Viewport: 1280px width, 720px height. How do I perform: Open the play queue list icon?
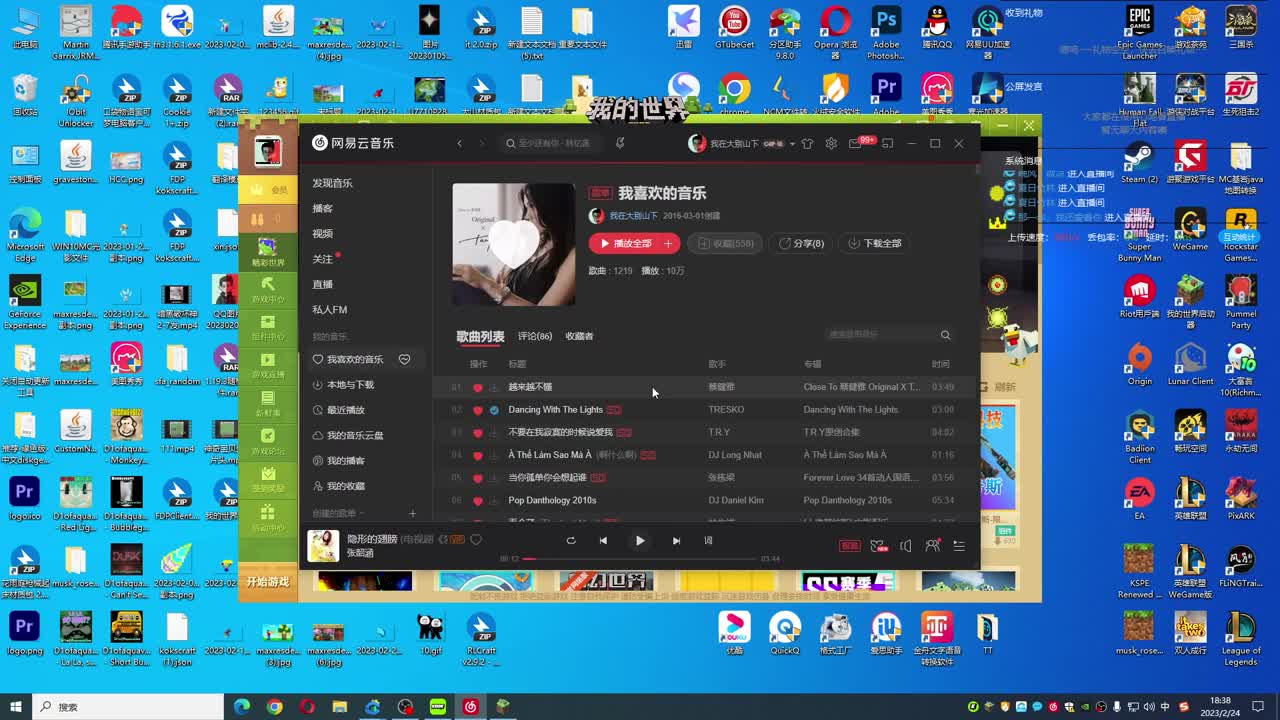(959, 546)
